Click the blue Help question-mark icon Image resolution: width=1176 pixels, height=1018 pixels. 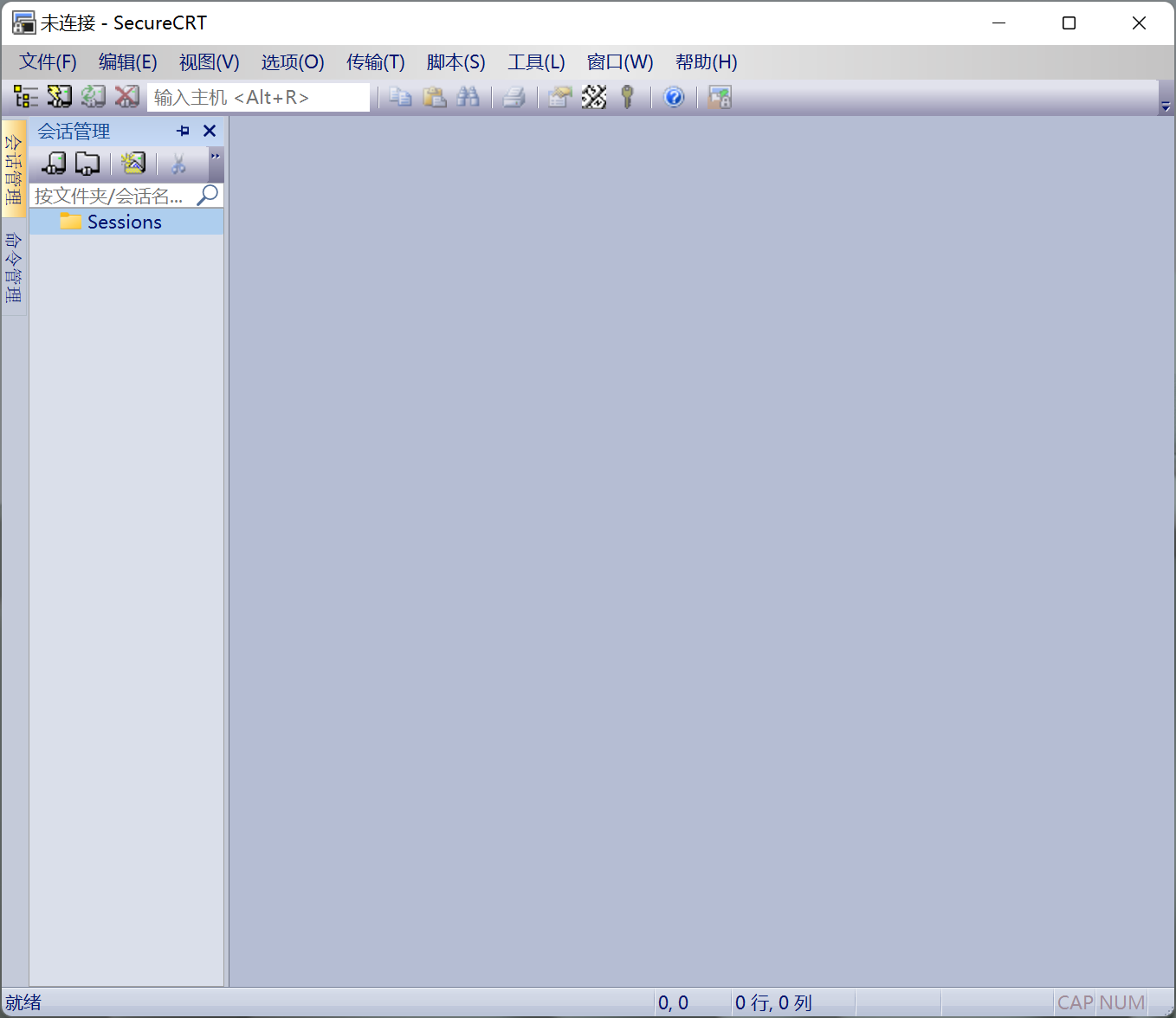pyautogui.click(x=674, y=97)
